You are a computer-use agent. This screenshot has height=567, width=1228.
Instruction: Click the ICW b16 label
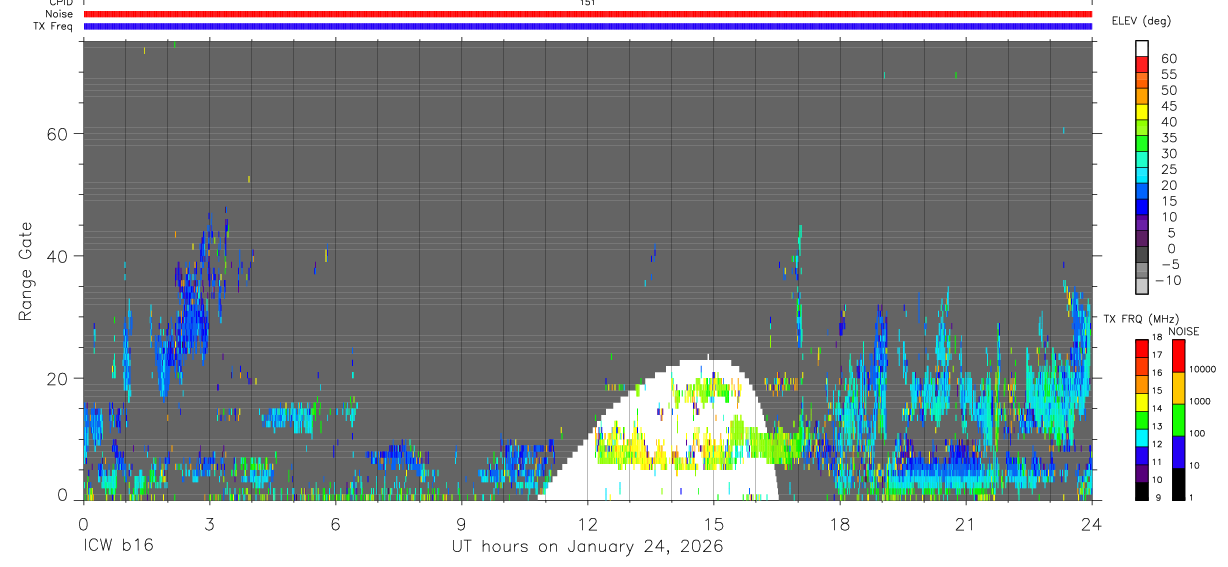(118, 547)
